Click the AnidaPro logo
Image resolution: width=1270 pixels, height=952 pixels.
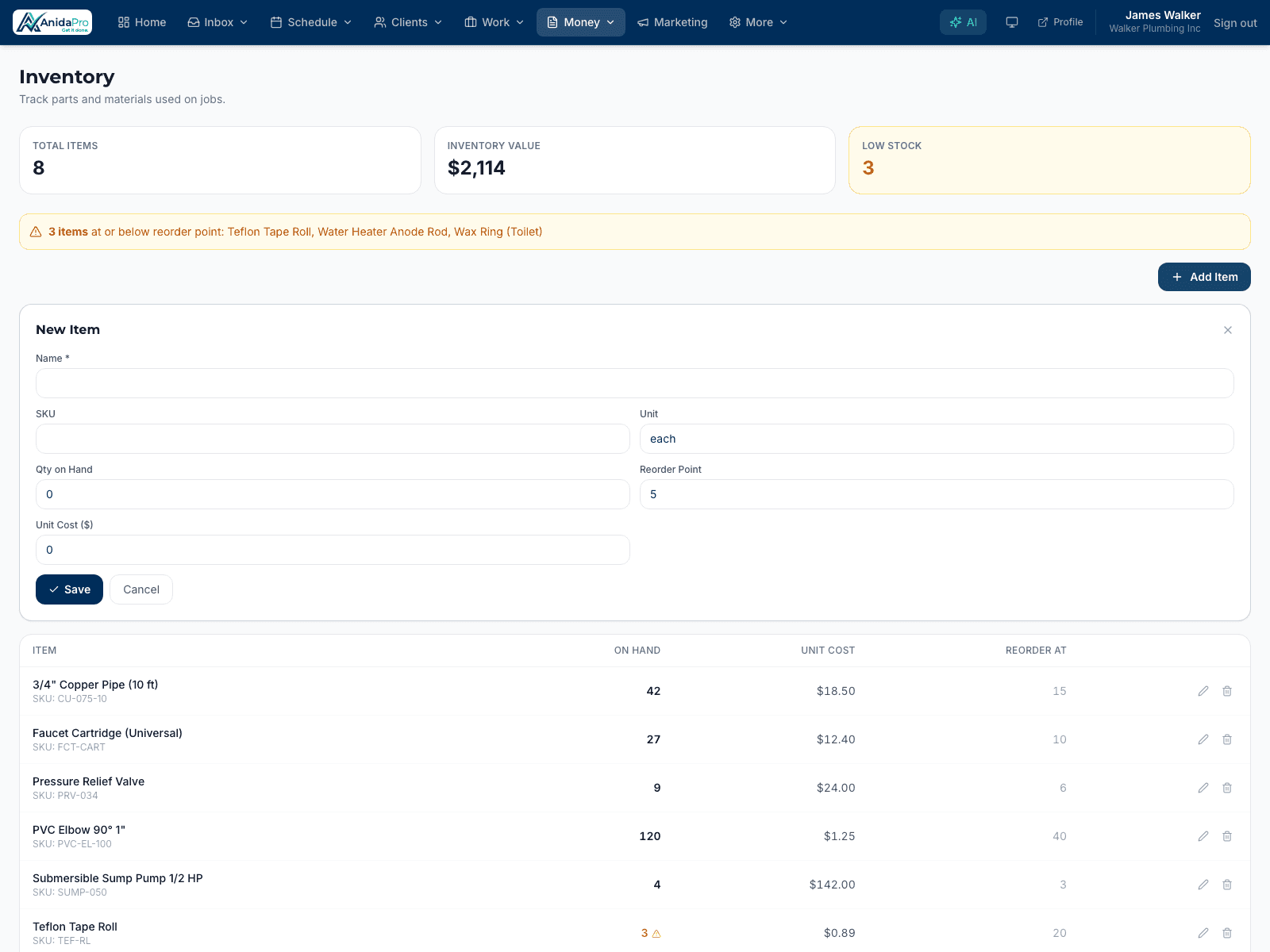(x=52, y=22)
